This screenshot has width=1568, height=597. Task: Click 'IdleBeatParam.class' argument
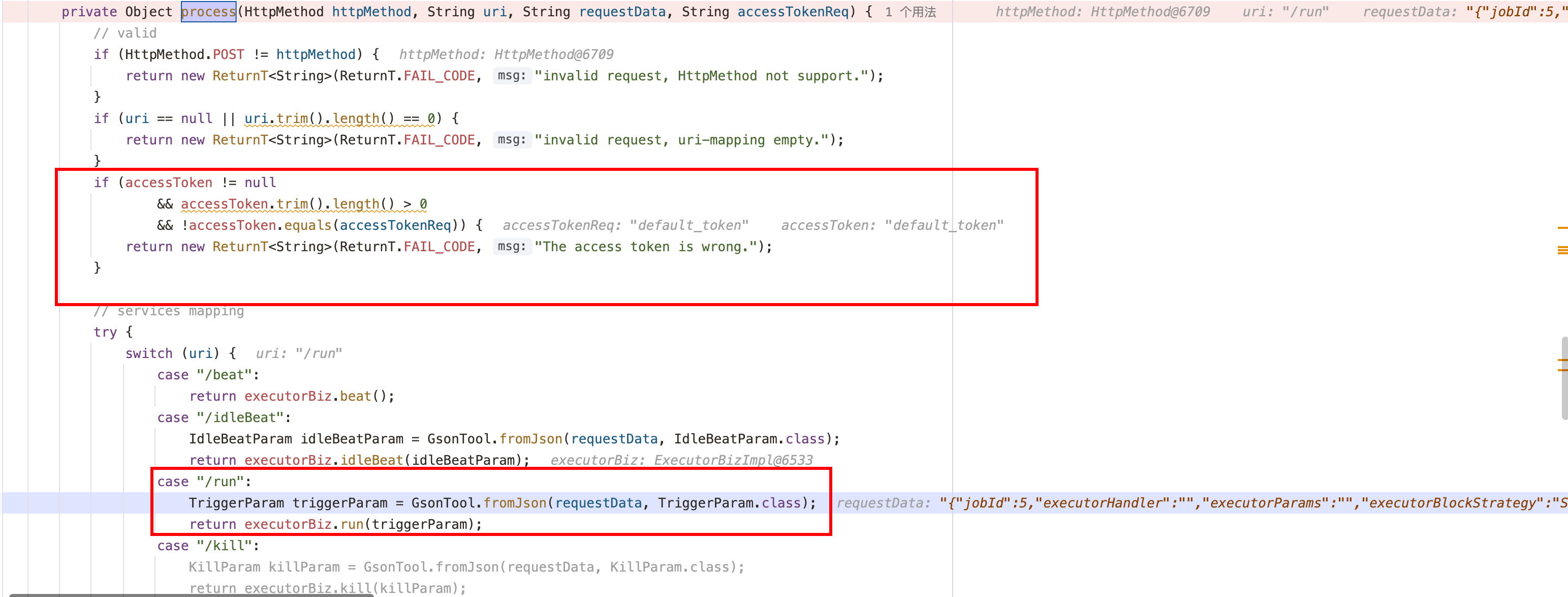pos(749,439)
